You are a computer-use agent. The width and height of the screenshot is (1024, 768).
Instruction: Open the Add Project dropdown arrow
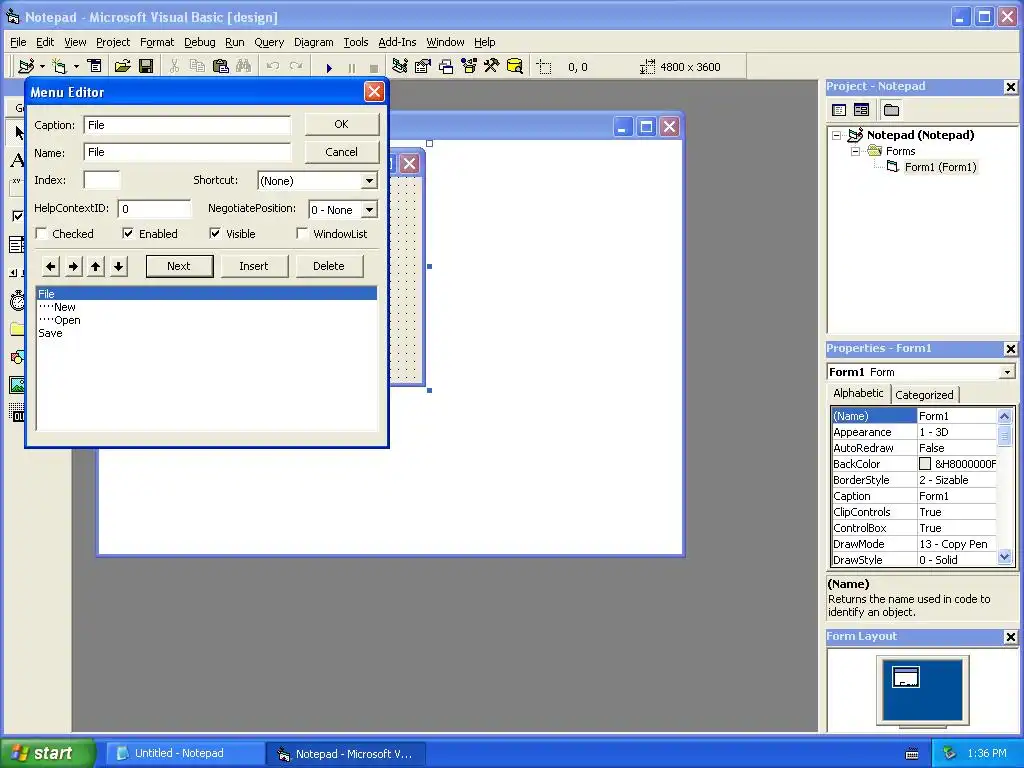pos(42,67)
